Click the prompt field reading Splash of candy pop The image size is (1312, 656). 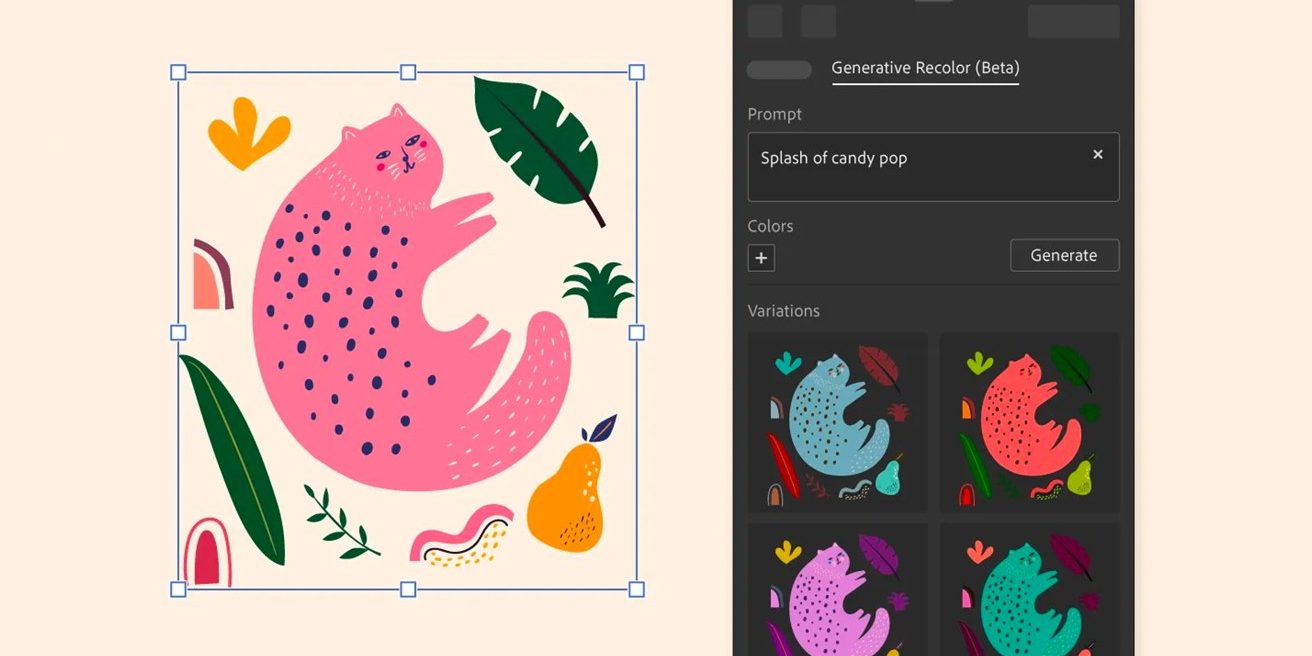933,167
